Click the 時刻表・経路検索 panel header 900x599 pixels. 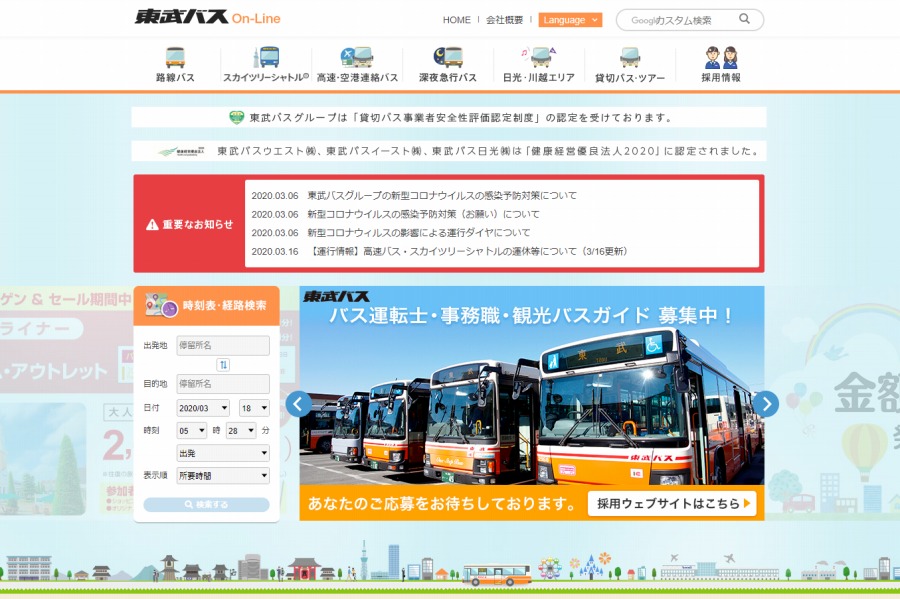(207, 306)
